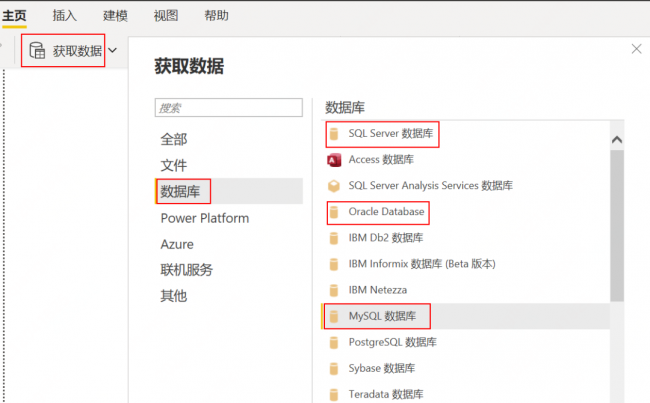650x403 pixels.
Task: Select the MySQL 数据库 text entry
Action: [x=382, y=316]
